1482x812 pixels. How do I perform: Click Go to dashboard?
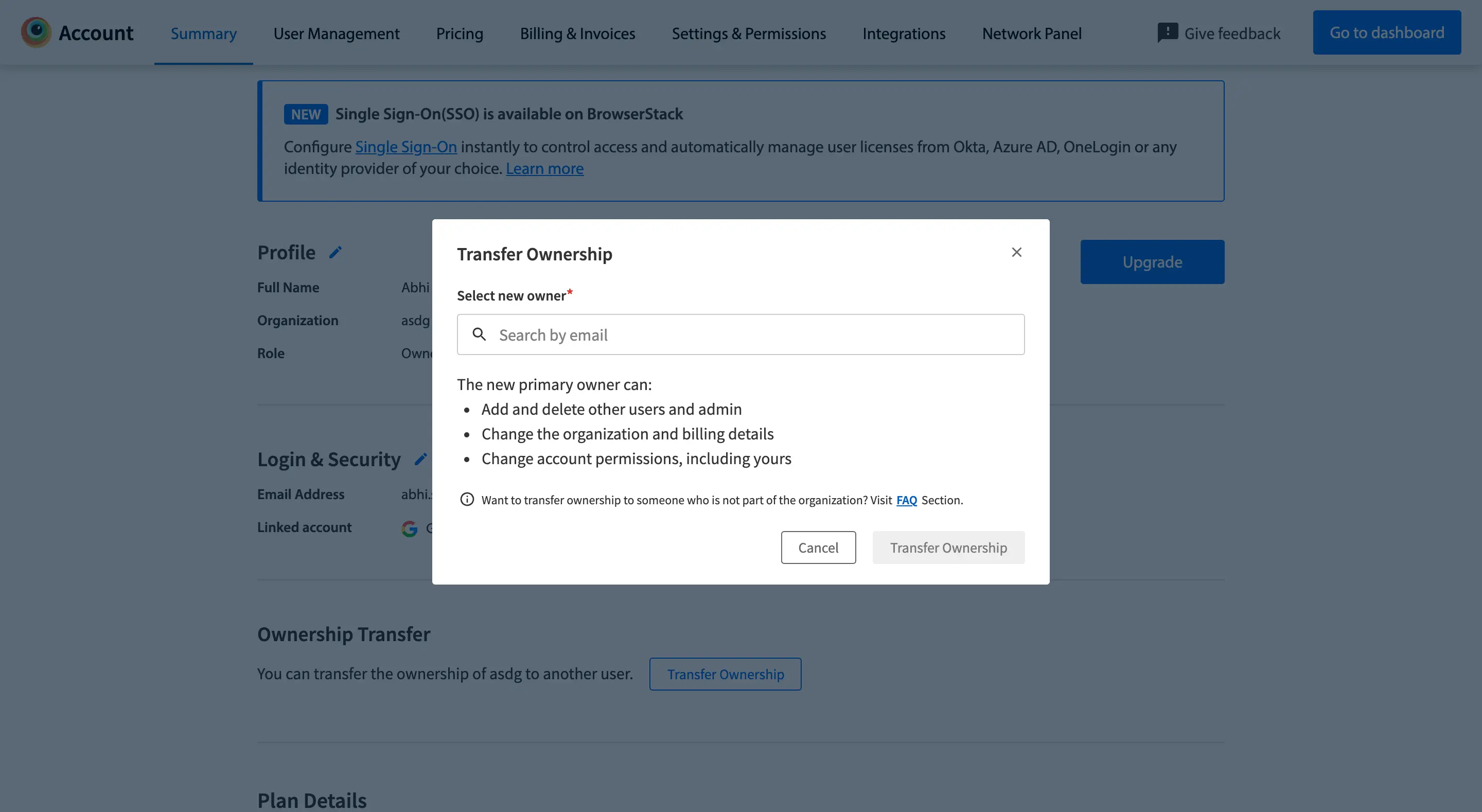tap(1386, 33)
